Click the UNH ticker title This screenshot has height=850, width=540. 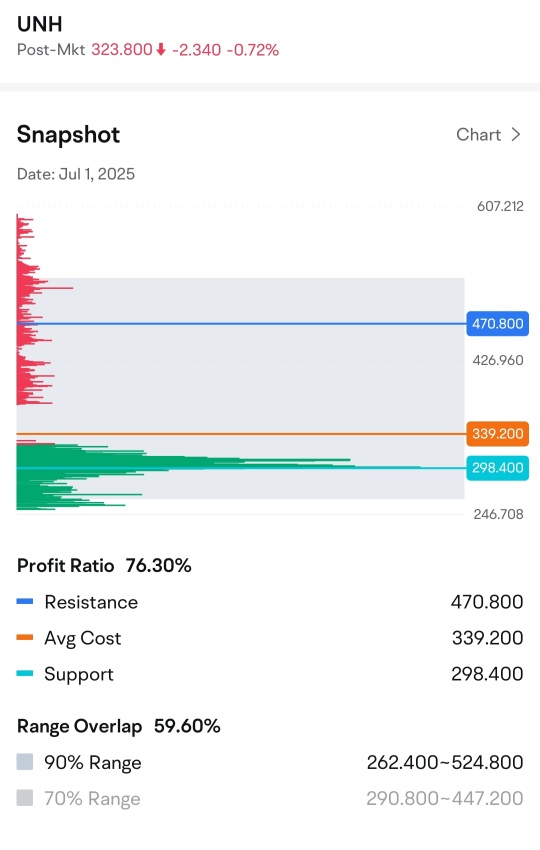click(40, 24)
